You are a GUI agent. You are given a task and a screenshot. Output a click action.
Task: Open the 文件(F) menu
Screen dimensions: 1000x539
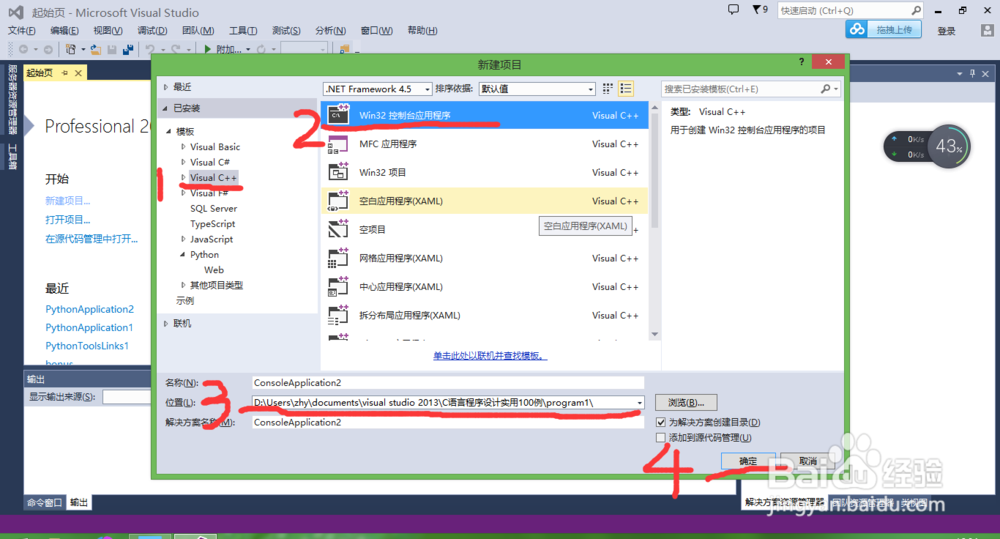coord(22,31)
